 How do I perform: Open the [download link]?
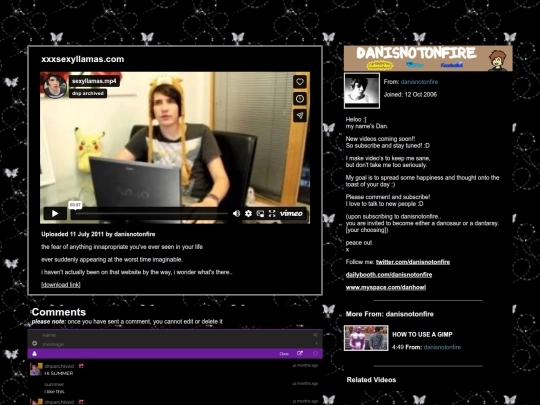click(61, 285)
